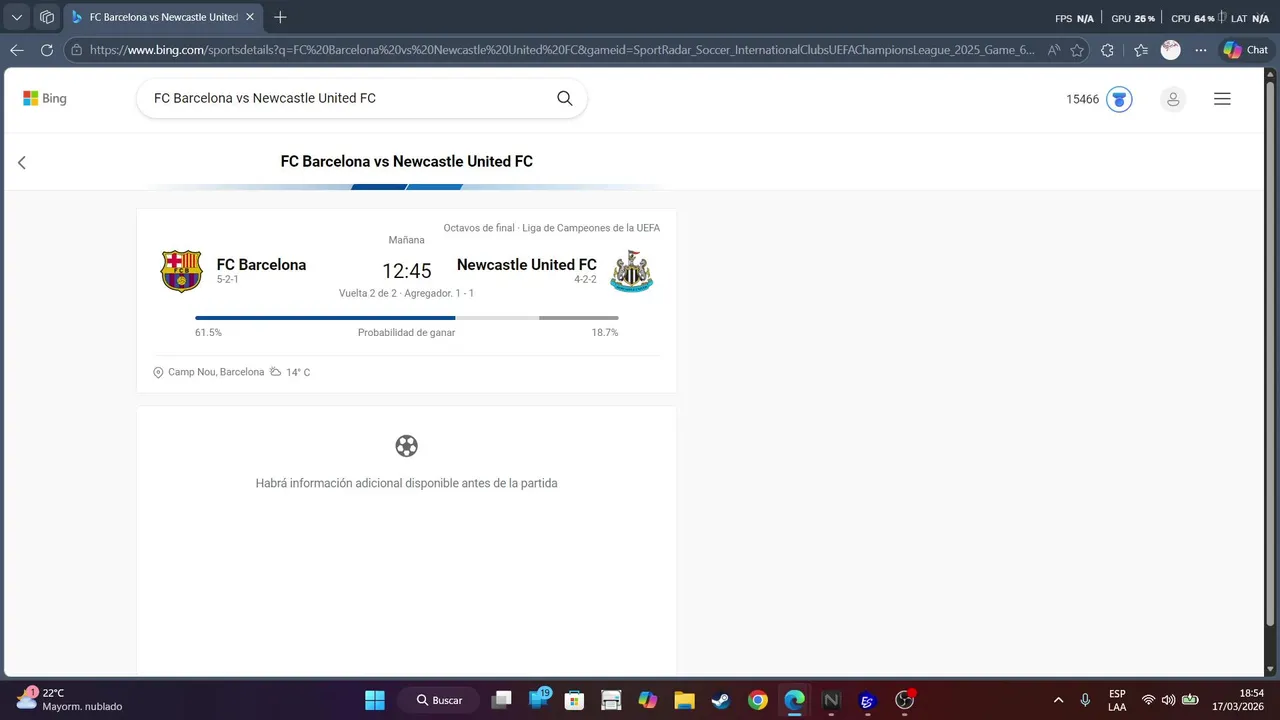
Task: Click the FC Barcelona team name
Action: [x=261, y=265]
